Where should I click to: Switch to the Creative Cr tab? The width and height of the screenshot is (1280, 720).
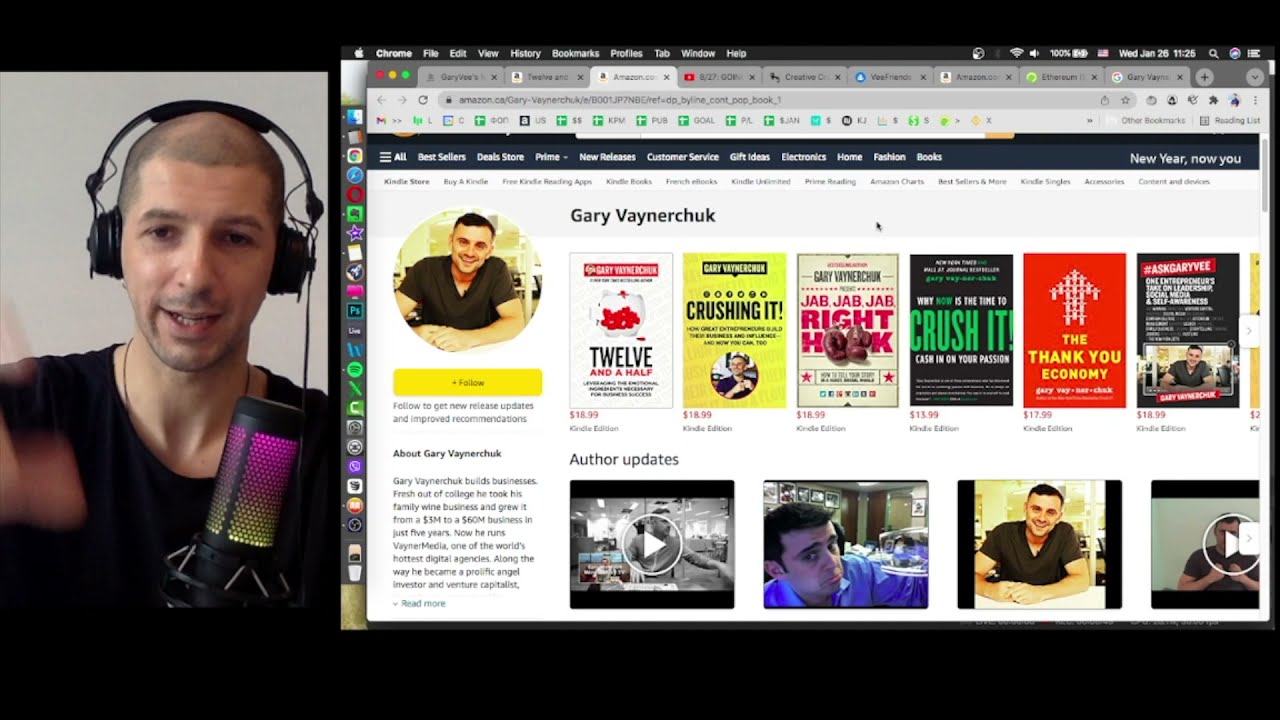point(805,77)
